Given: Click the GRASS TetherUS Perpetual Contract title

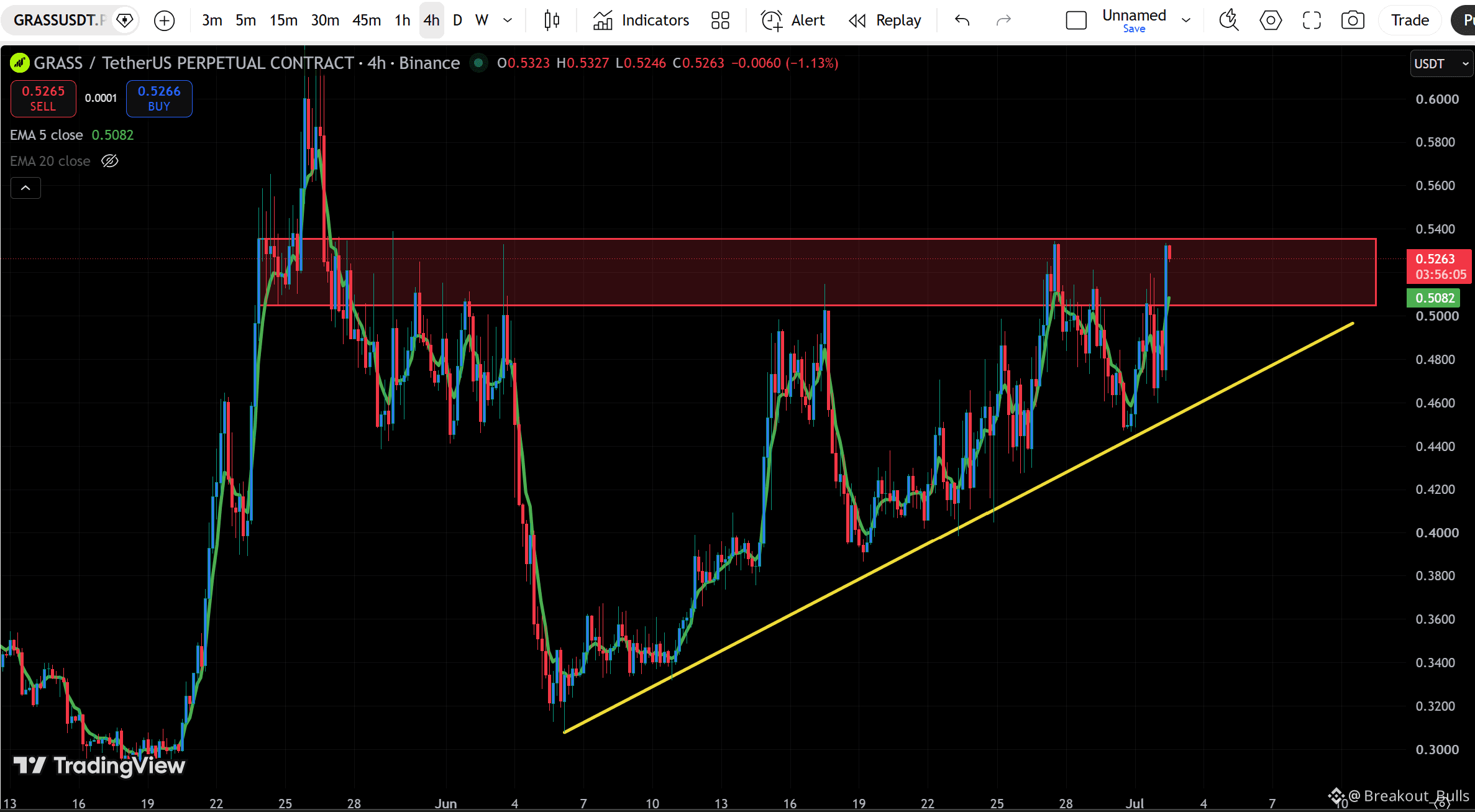Looking at the screenshot, I should 247,63.
